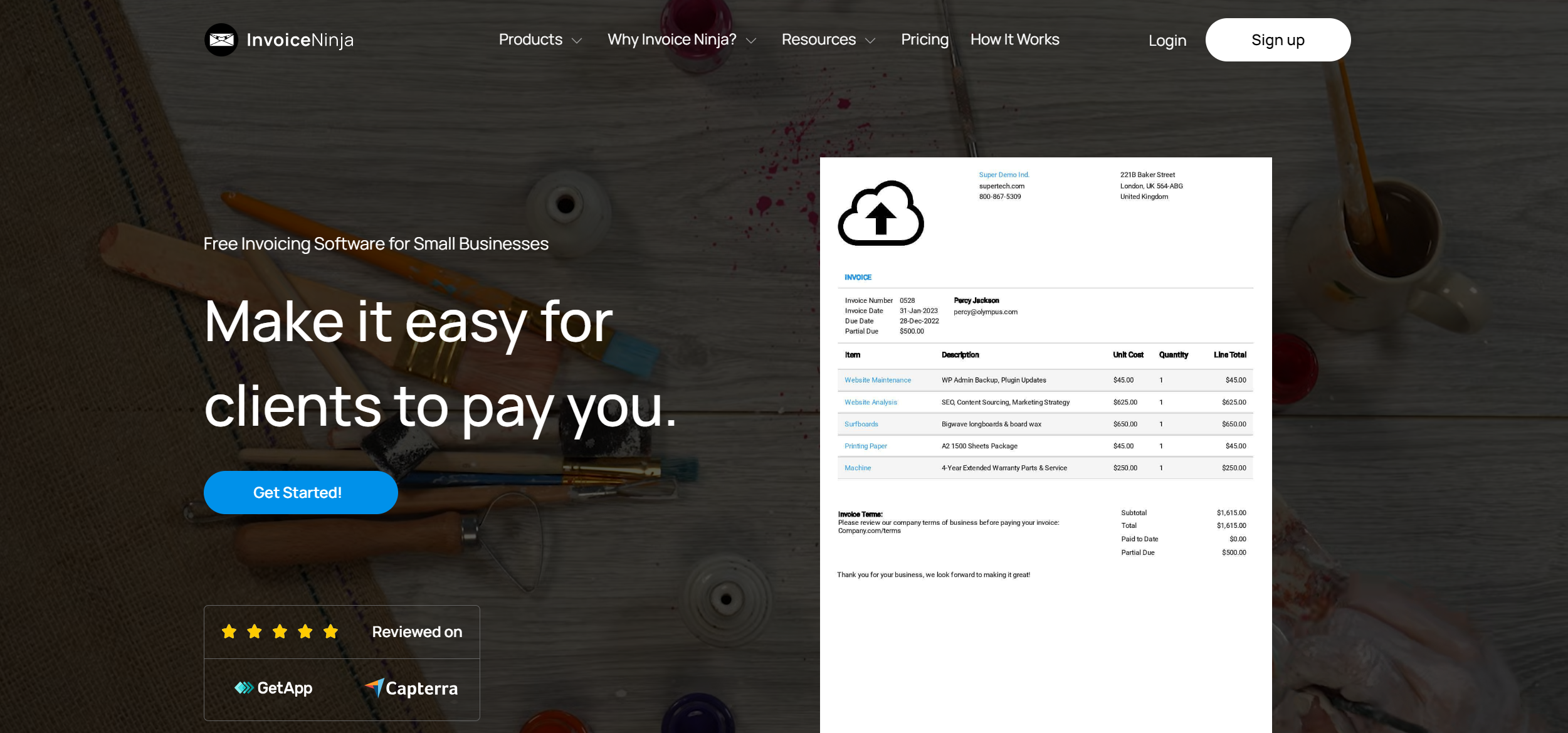This screenshot has height=733, width=1568.
Task: Select the Capterra logo icon
Action: click(x=375, y=688)
